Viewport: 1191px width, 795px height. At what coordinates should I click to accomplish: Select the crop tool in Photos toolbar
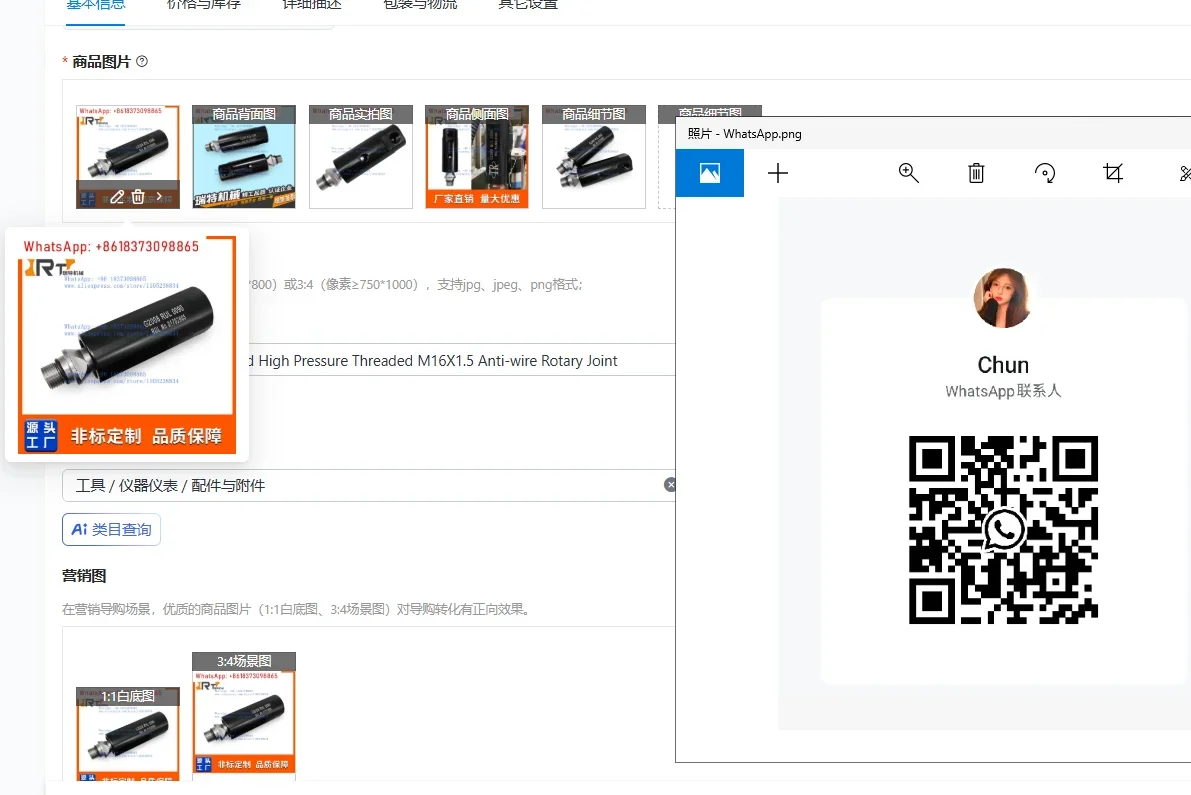pyautogui.click(x=1113, y=173)
